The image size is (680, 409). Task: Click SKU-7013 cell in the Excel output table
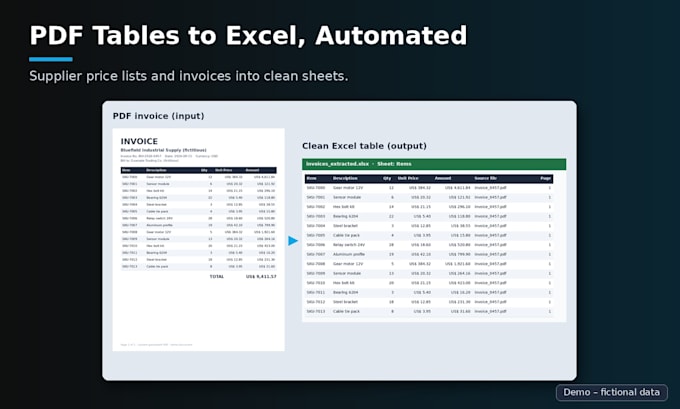coord(316,311)
